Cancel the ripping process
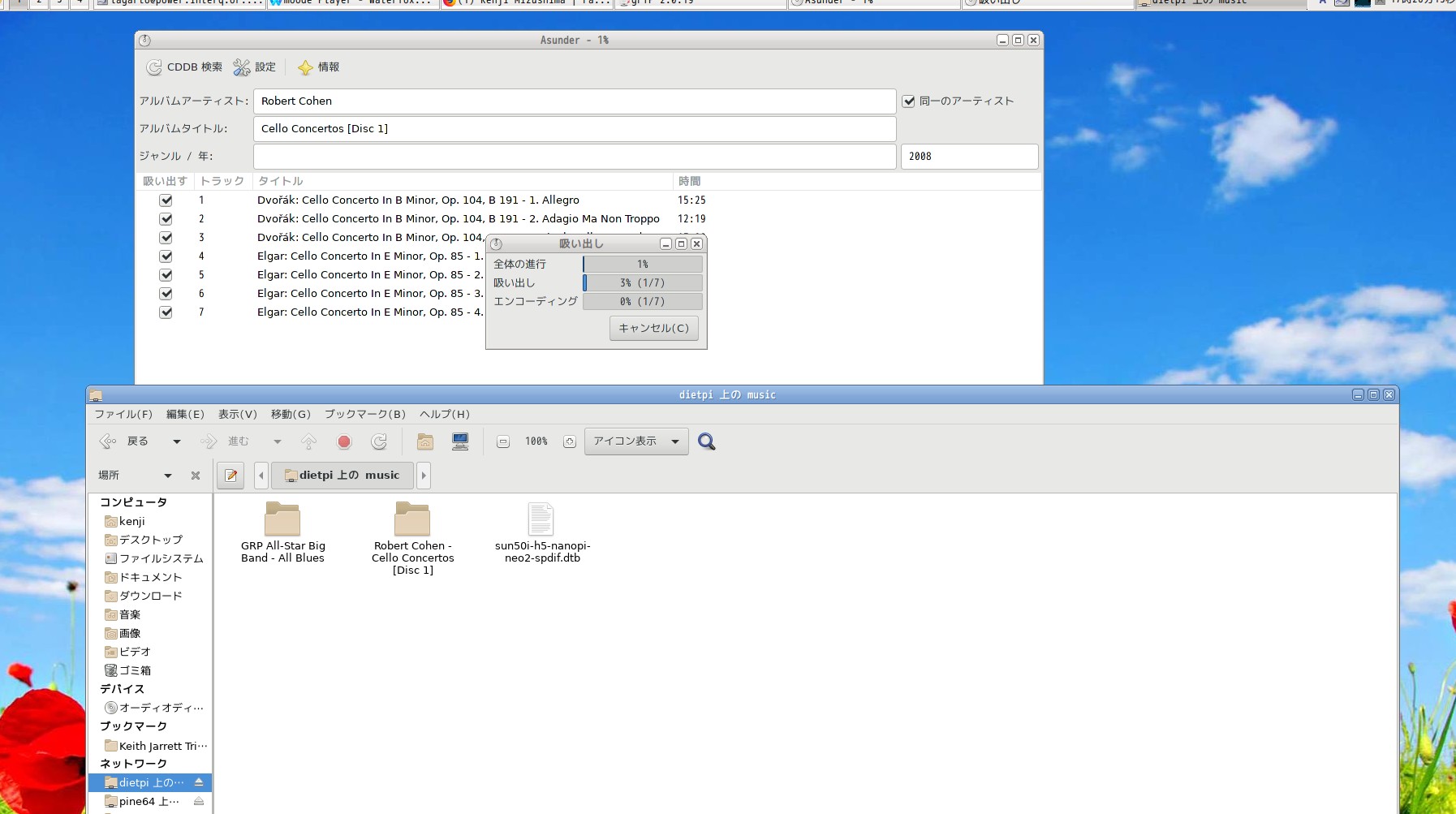 (x=653, y=328)
